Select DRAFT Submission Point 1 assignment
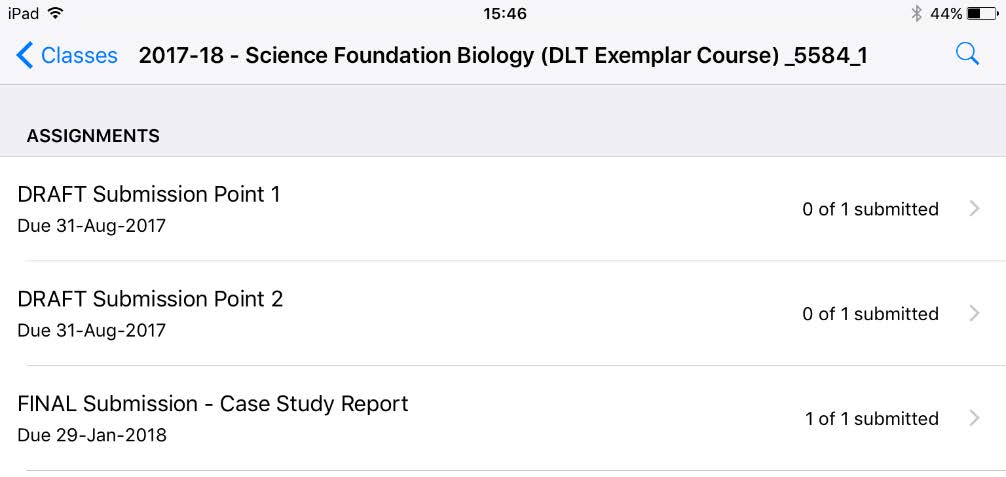The image size is (1006, 477). [503, 209]
